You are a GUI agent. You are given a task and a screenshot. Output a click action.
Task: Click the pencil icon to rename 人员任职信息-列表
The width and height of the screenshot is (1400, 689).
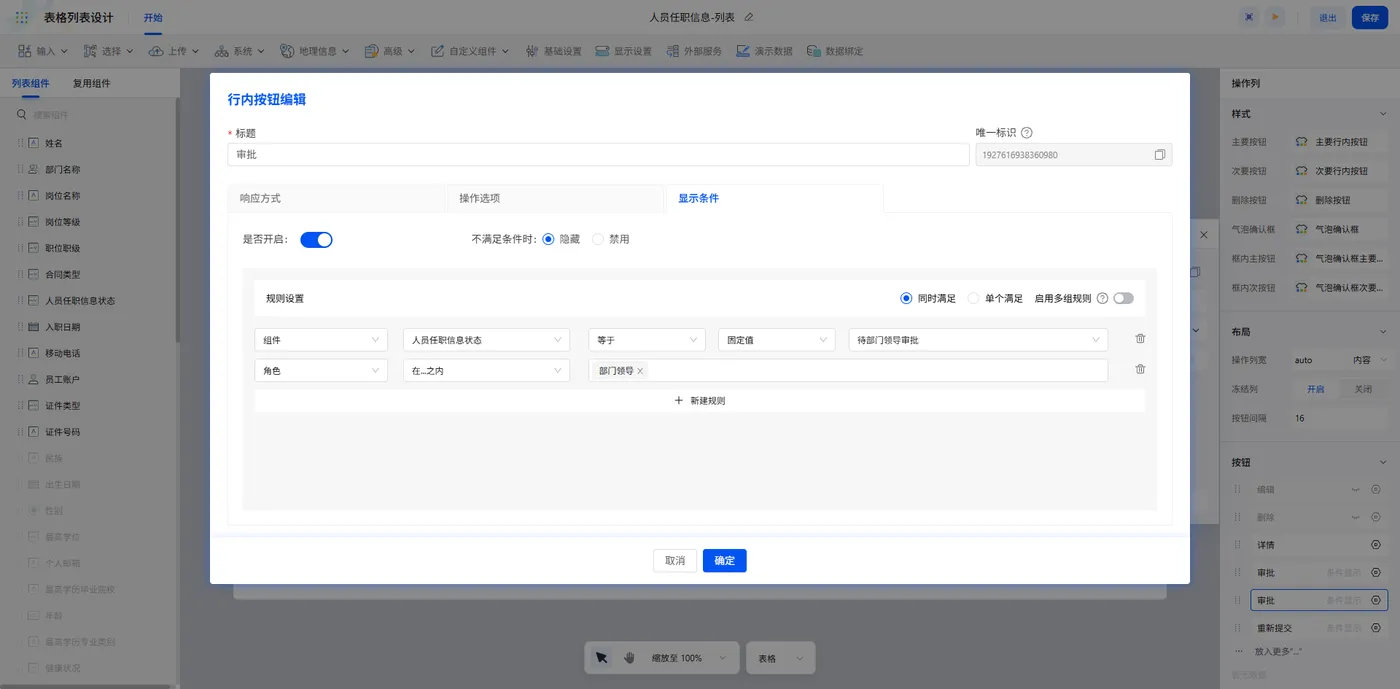click(749, 17)
